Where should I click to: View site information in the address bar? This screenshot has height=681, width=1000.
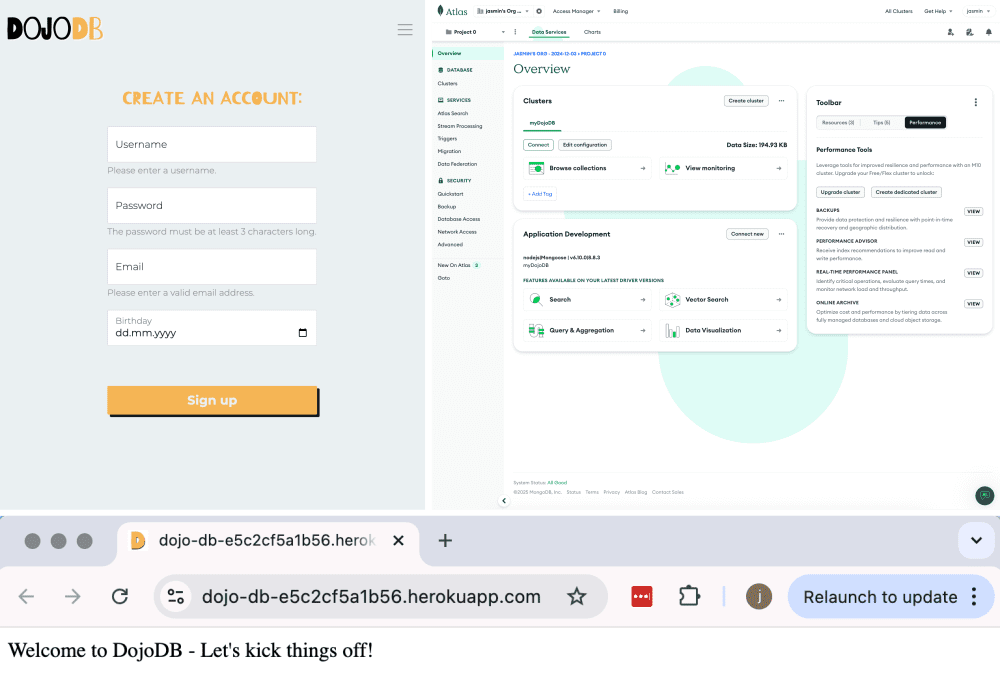pyautogui.click(x=175, y=596)
